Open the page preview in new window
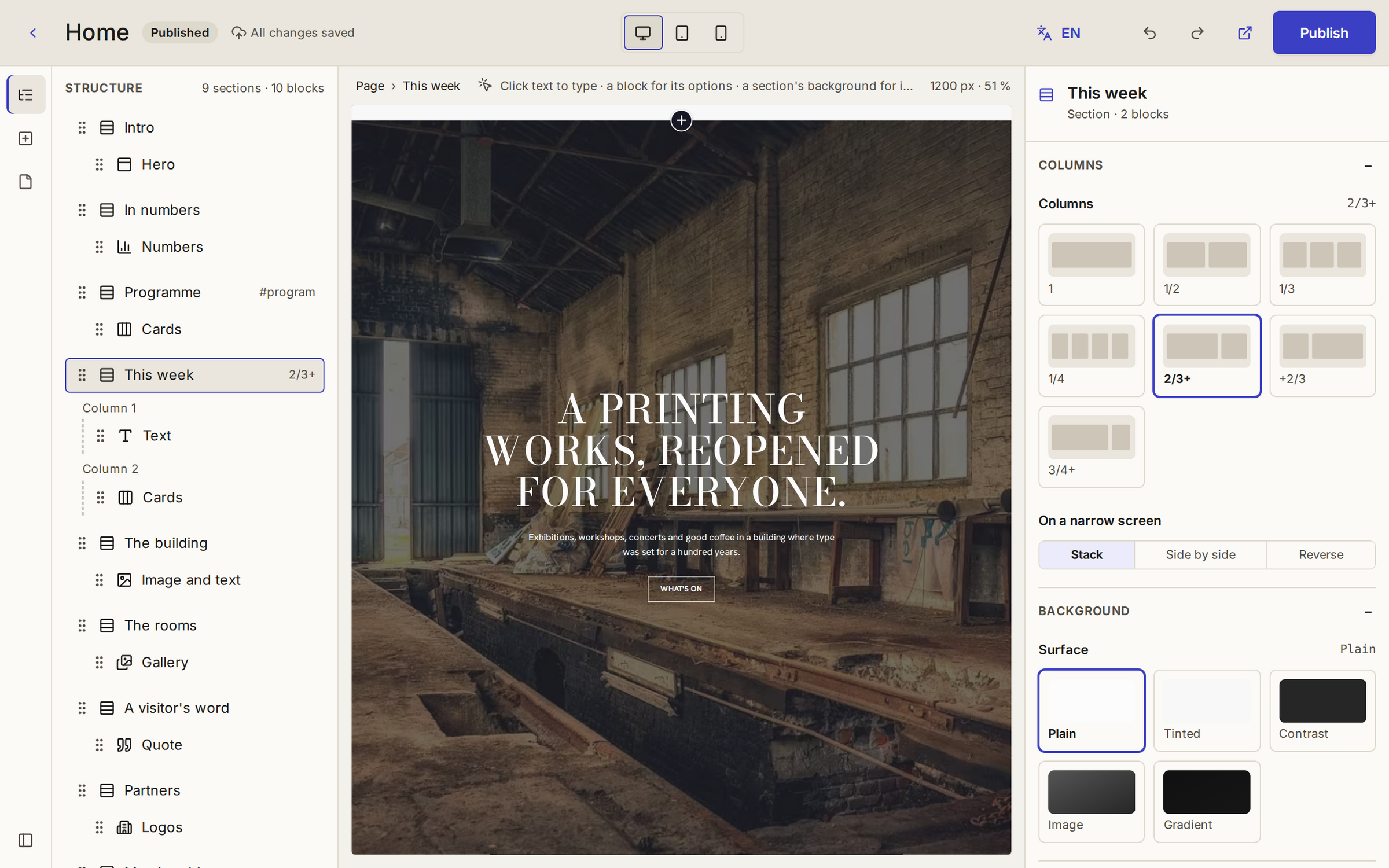This screenshot has height=868, width=1389. tap(1244, 33)
